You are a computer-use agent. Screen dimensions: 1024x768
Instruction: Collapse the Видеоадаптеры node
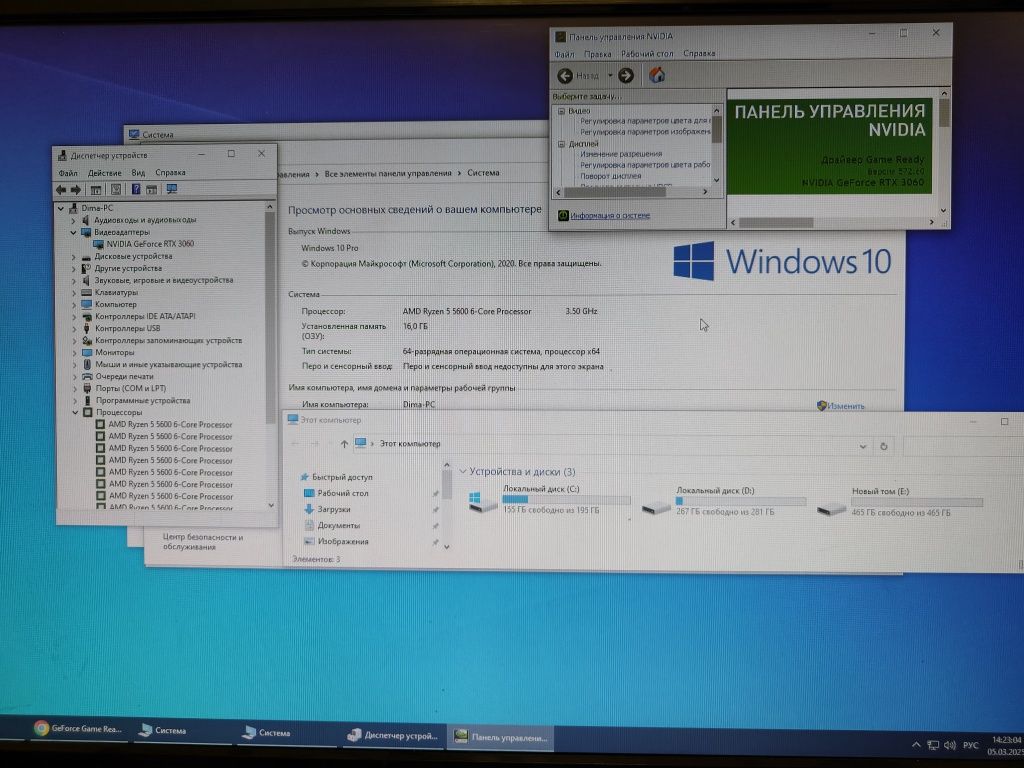74,232
